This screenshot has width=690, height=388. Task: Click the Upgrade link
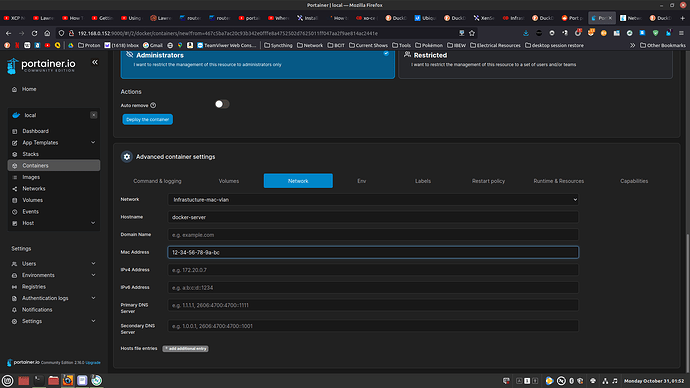[93, 363]
